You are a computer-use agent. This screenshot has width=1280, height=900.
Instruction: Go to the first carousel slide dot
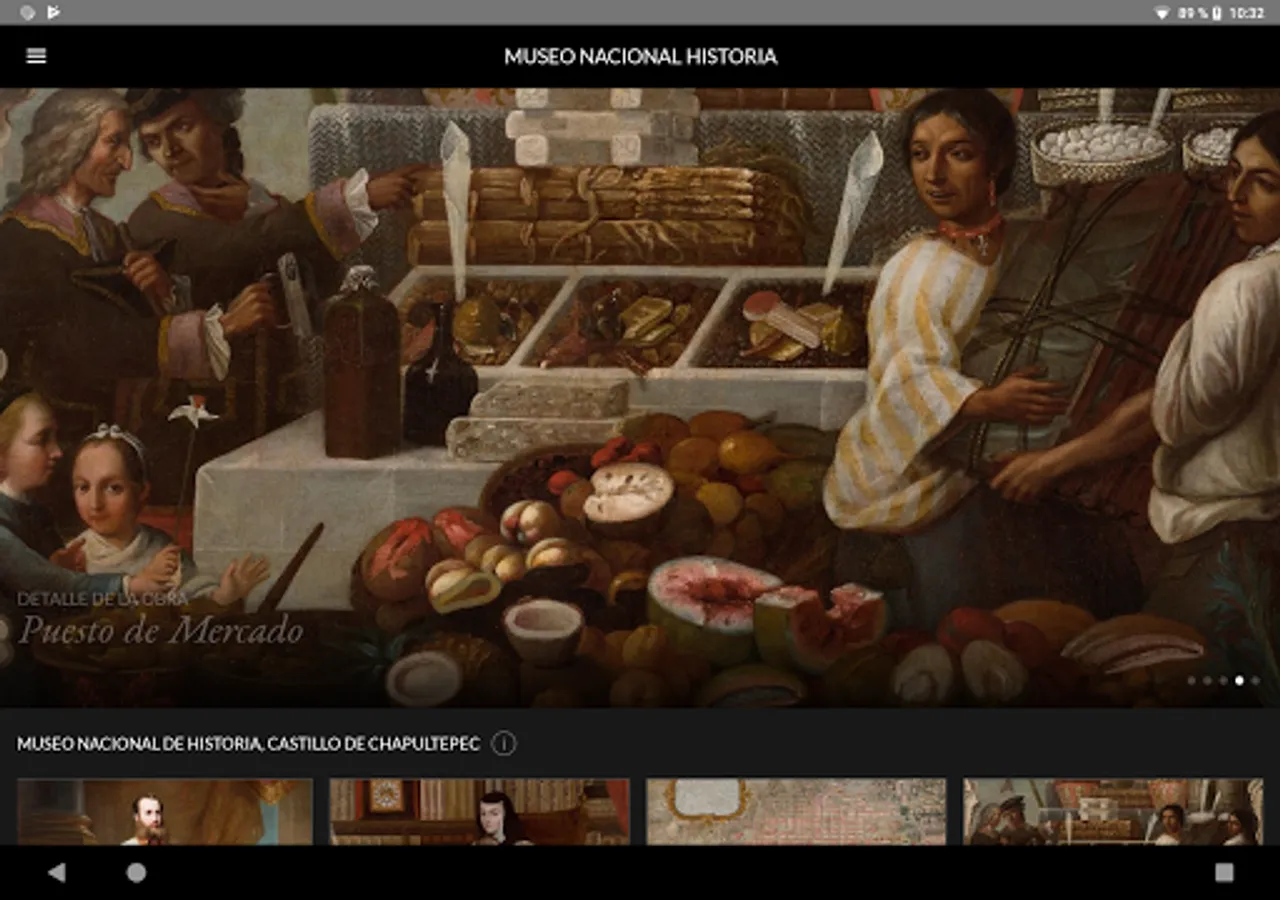point(1191,680)
